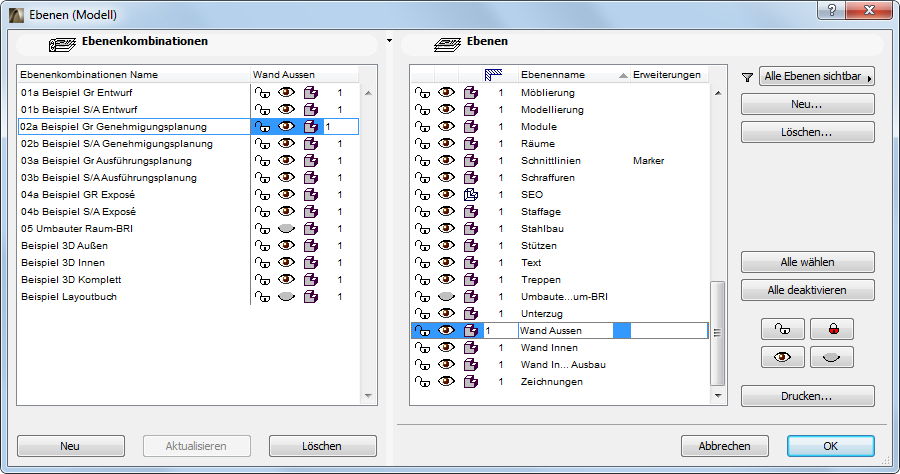900x474 pixels.
Task: Collapse panel with the black triangle arrow
Action: [389, 41]
